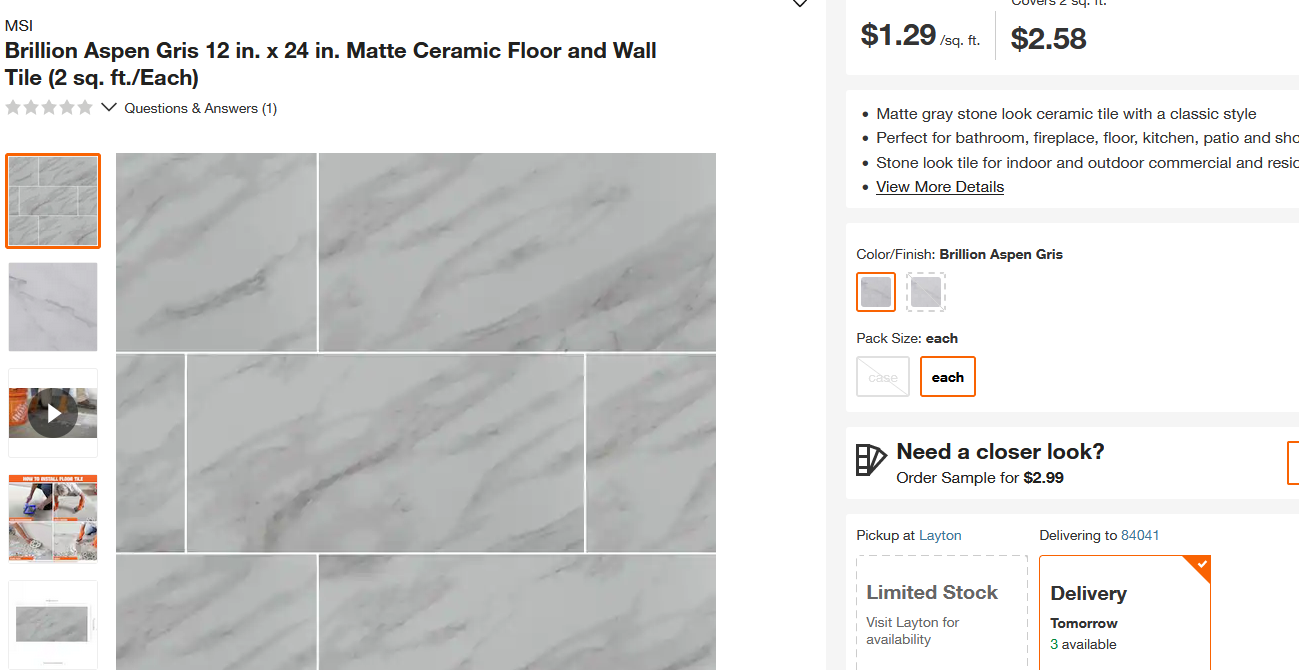Change the delivery ZIP code 84041
This screenshot has width=1299, height=670.
click(1140, 535)
